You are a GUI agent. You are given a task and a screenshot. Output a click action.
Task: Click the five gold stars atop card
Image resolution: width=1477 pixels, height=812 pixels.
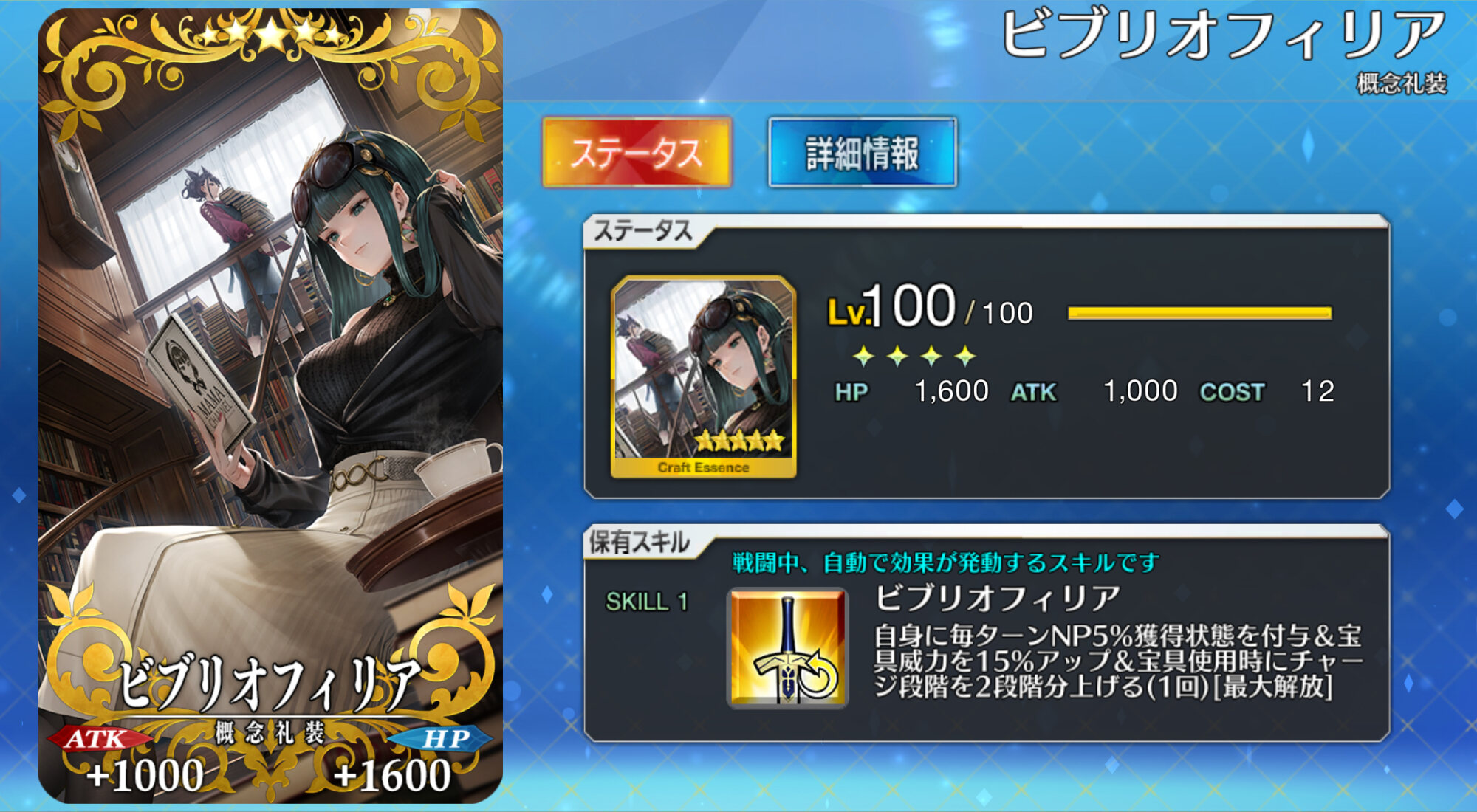click(270, 32)
